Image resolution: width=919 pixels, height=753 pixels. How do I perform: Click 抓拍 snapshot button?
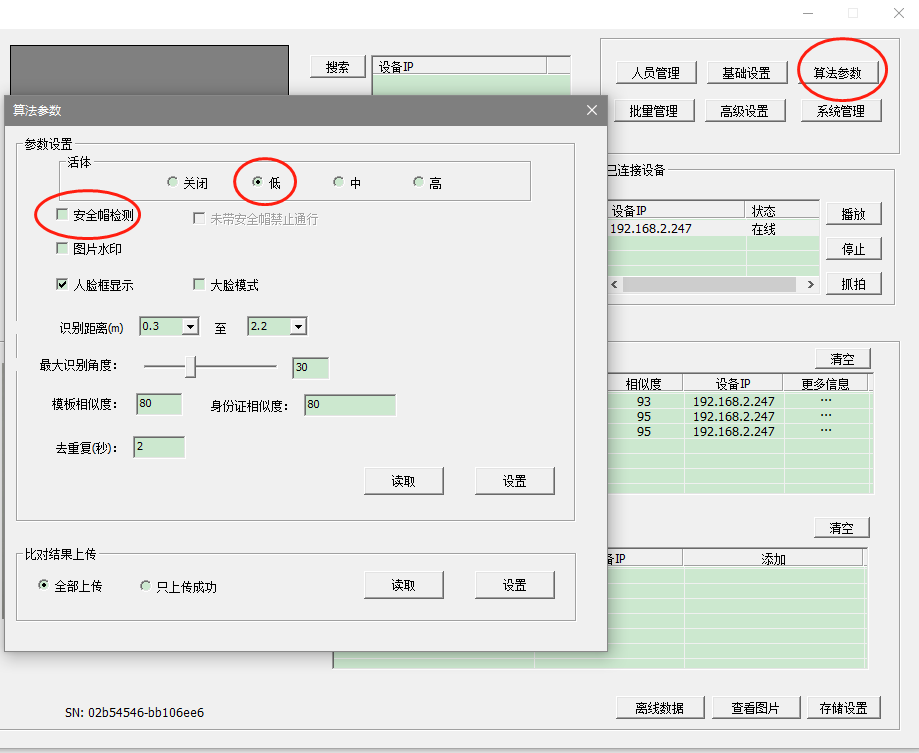click(852, 284)
